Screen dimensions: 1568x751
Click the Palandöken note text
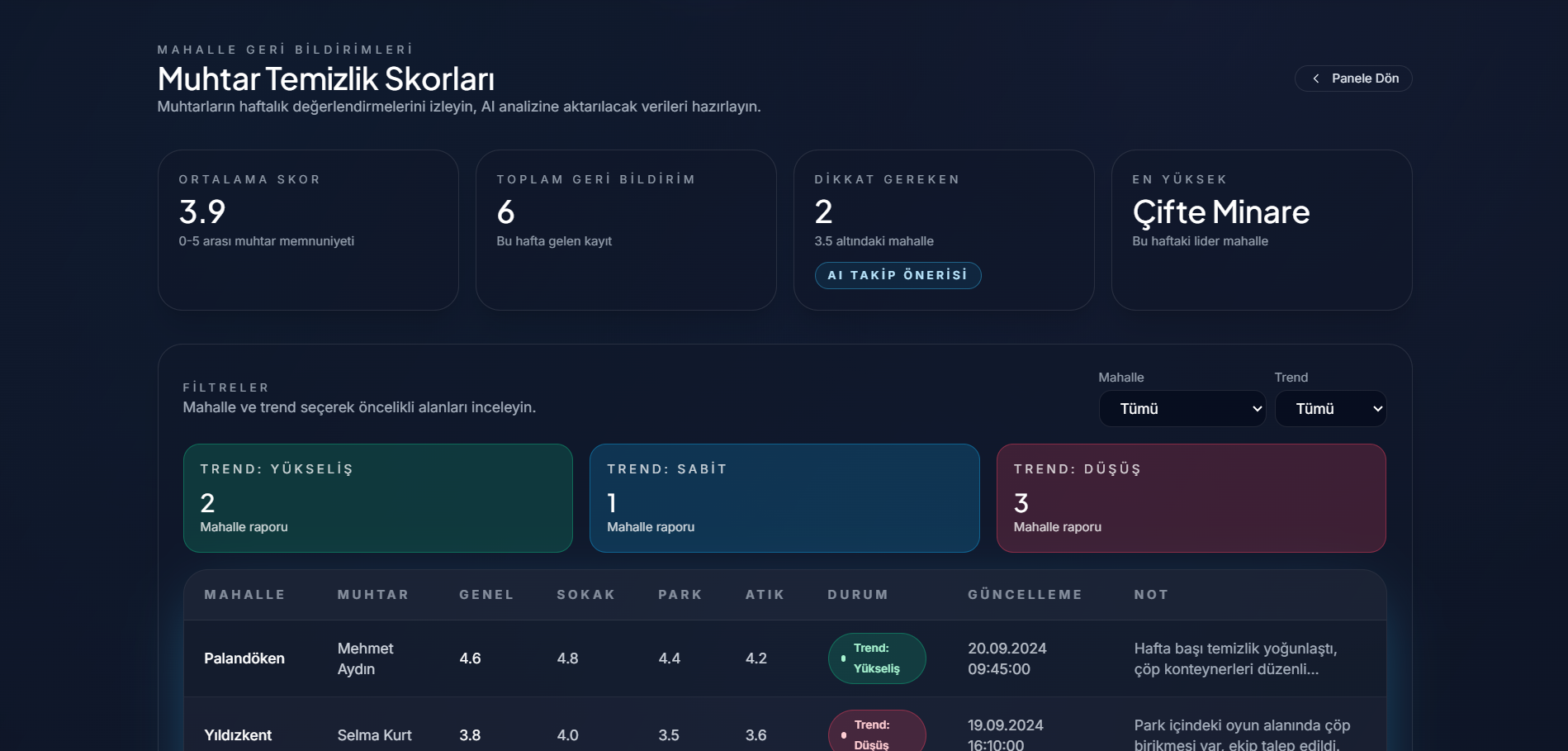point(1235,658)
